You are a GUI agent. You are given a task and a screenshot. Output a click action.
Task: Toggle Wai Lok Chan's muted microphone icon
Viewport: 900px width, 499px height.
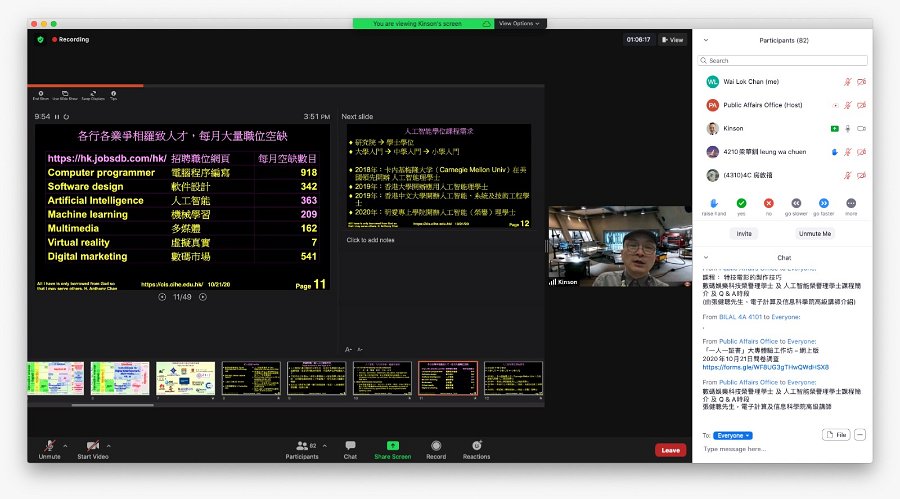click(x=847, y=82)
